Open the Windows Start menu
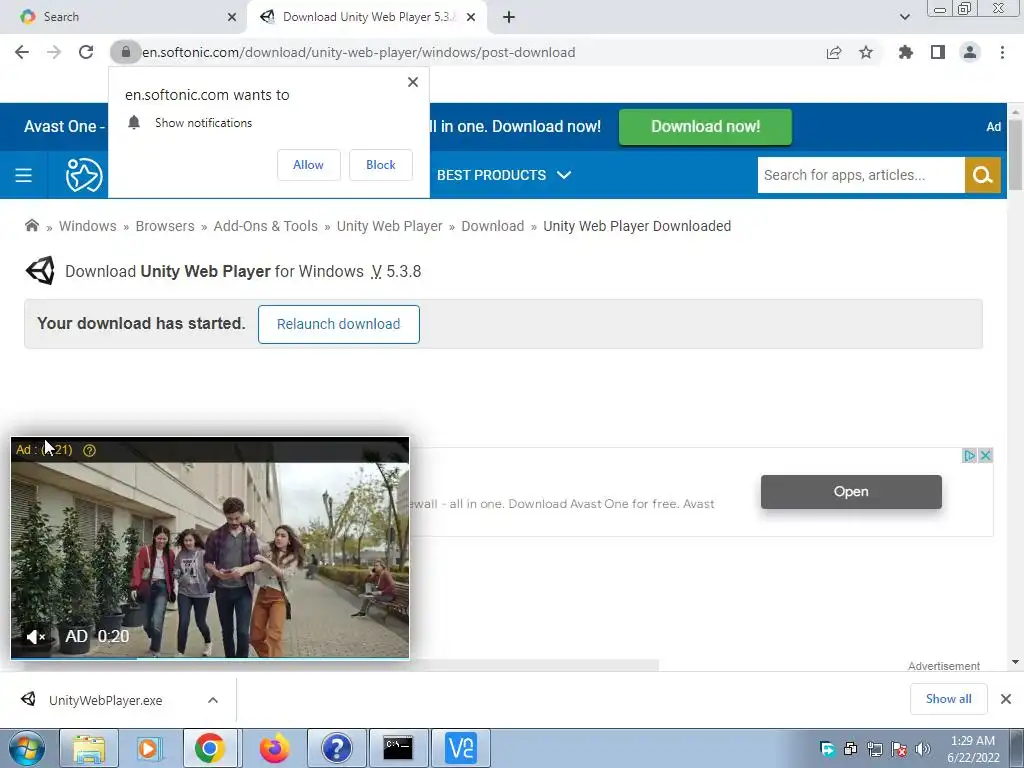The height and width of the screenshot is (768, 1024). point(26,748)
